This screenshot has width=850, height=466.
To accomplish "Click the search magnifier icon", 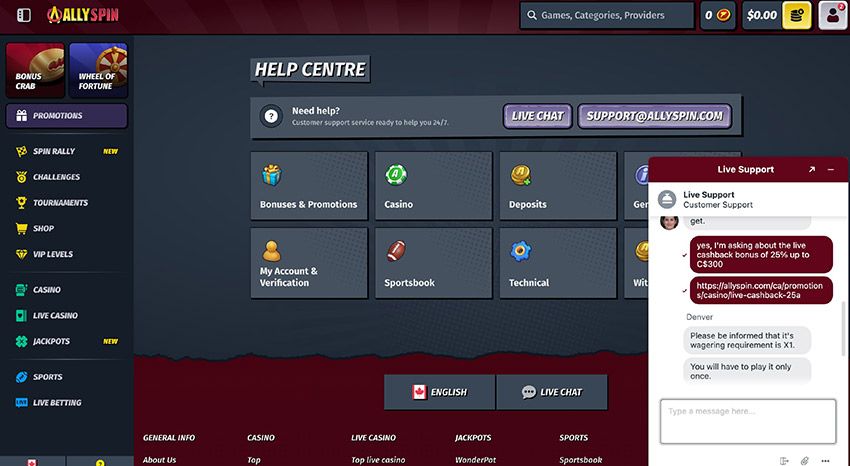I will 532,15.
